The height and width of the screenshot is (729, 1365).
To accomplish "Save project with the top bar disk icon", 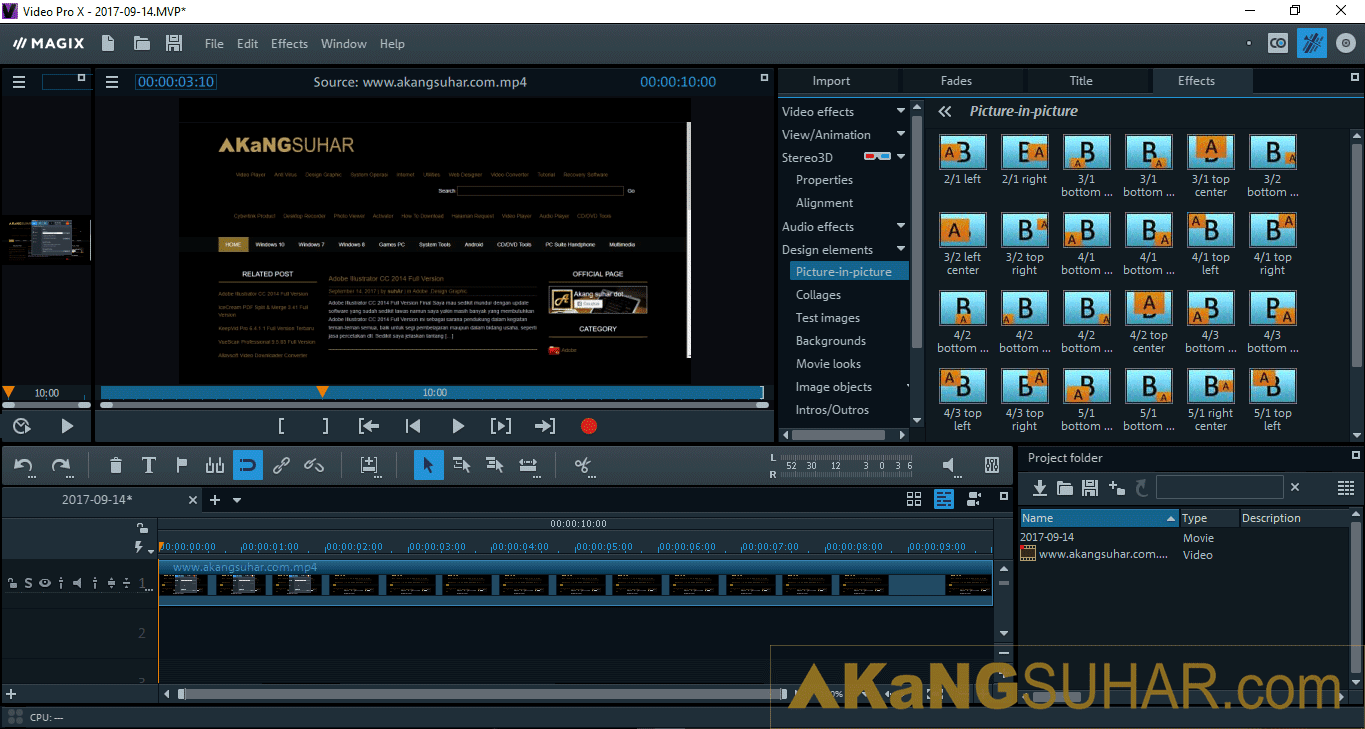I will tap(174, 43).
